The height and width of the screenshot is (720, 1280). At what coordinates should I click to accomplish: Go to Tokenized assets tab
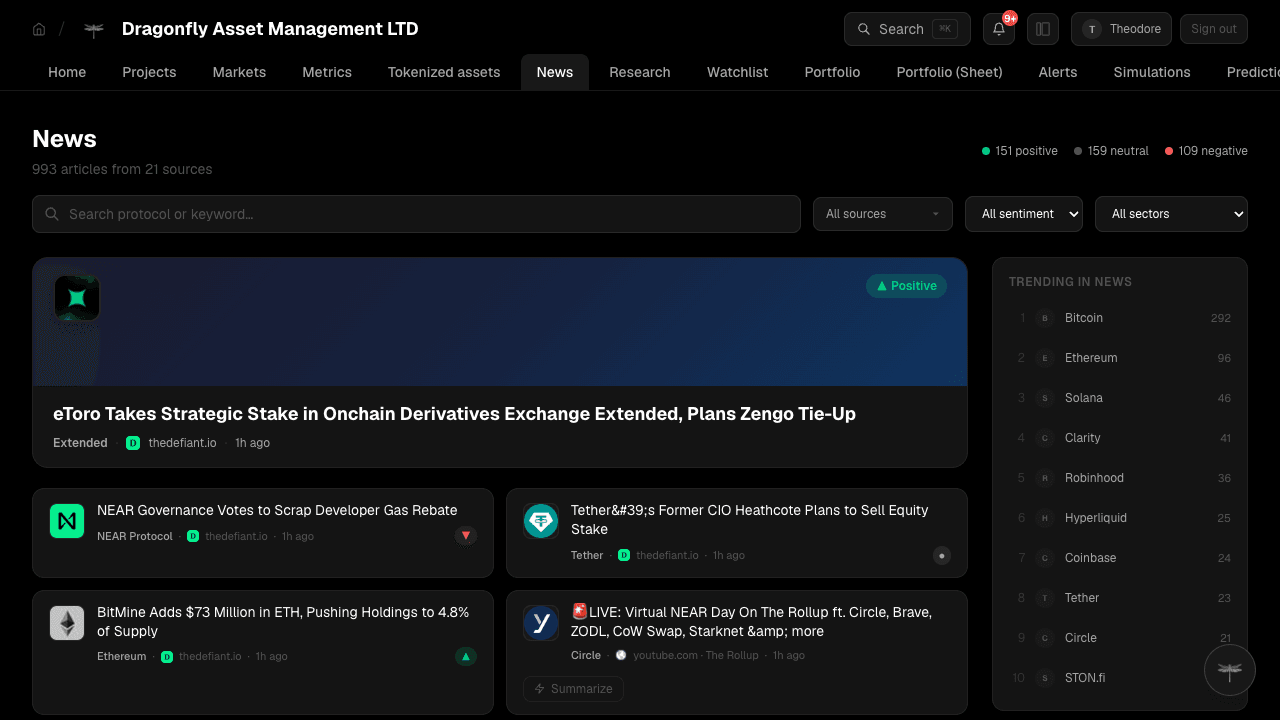(x=444, y=72)
